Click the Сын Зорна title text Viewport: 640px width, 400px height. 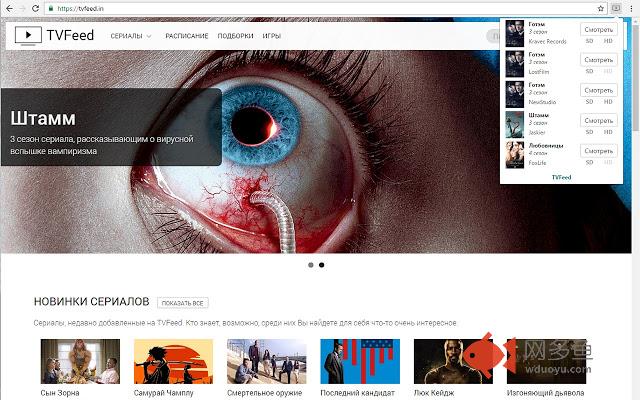60,393
